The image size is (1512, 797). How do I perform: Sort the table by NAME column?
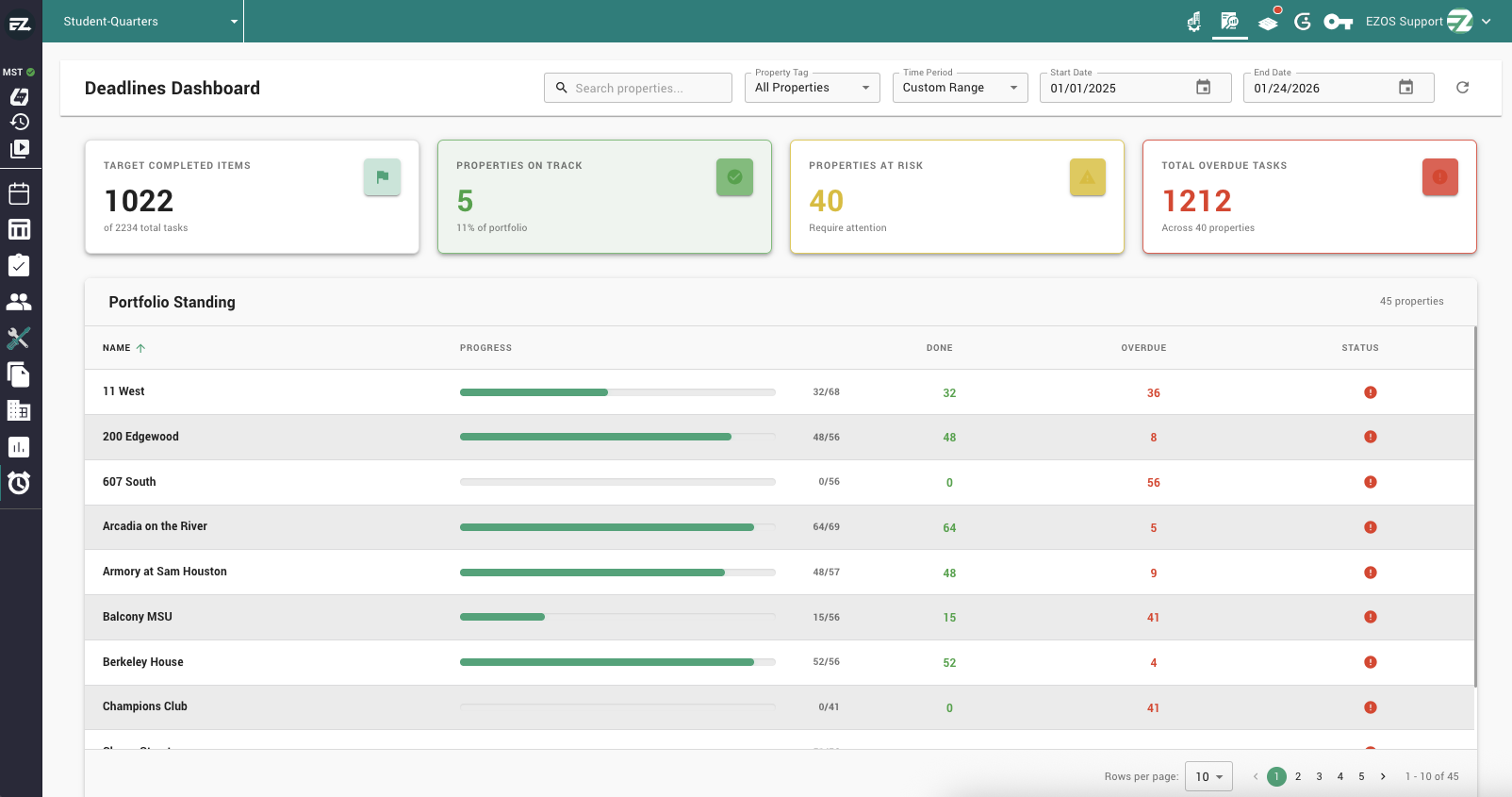pos(123,348)
